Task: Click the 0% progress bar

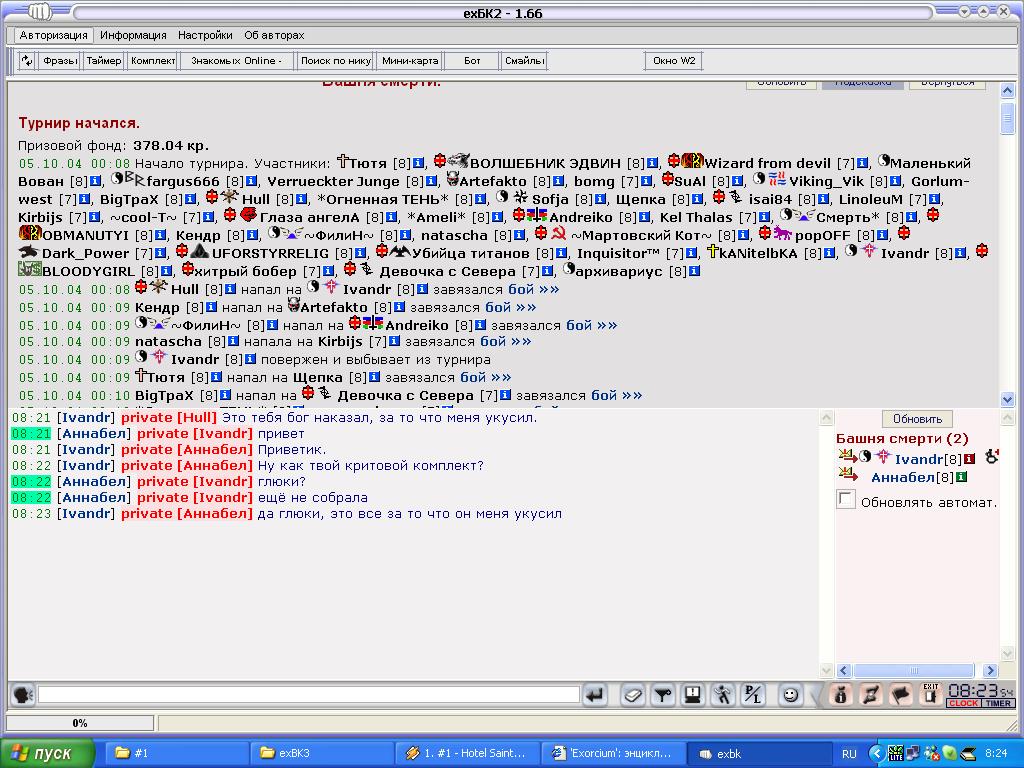Action: pos(80,723)
